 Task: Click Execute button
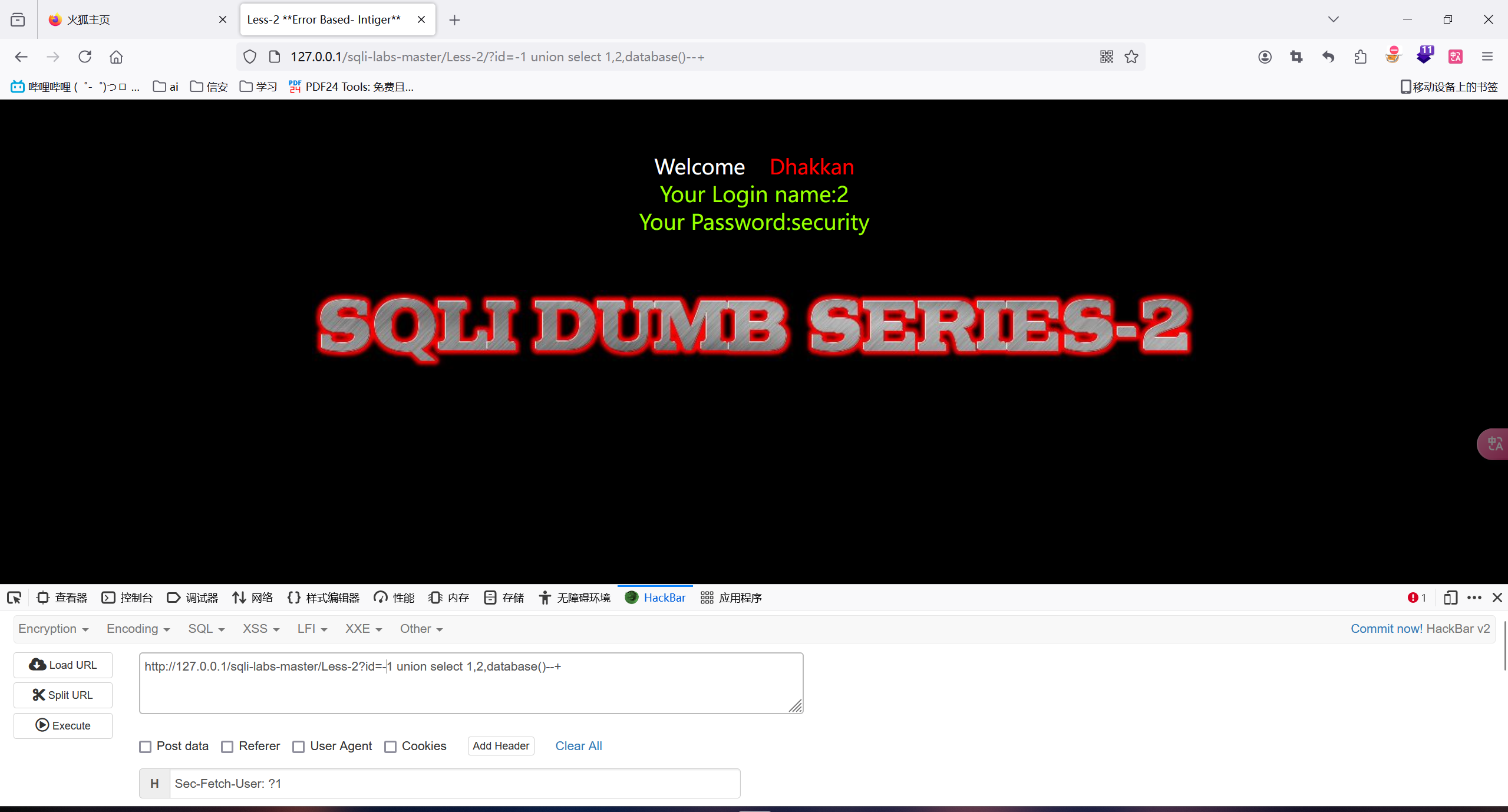(63, 726)
